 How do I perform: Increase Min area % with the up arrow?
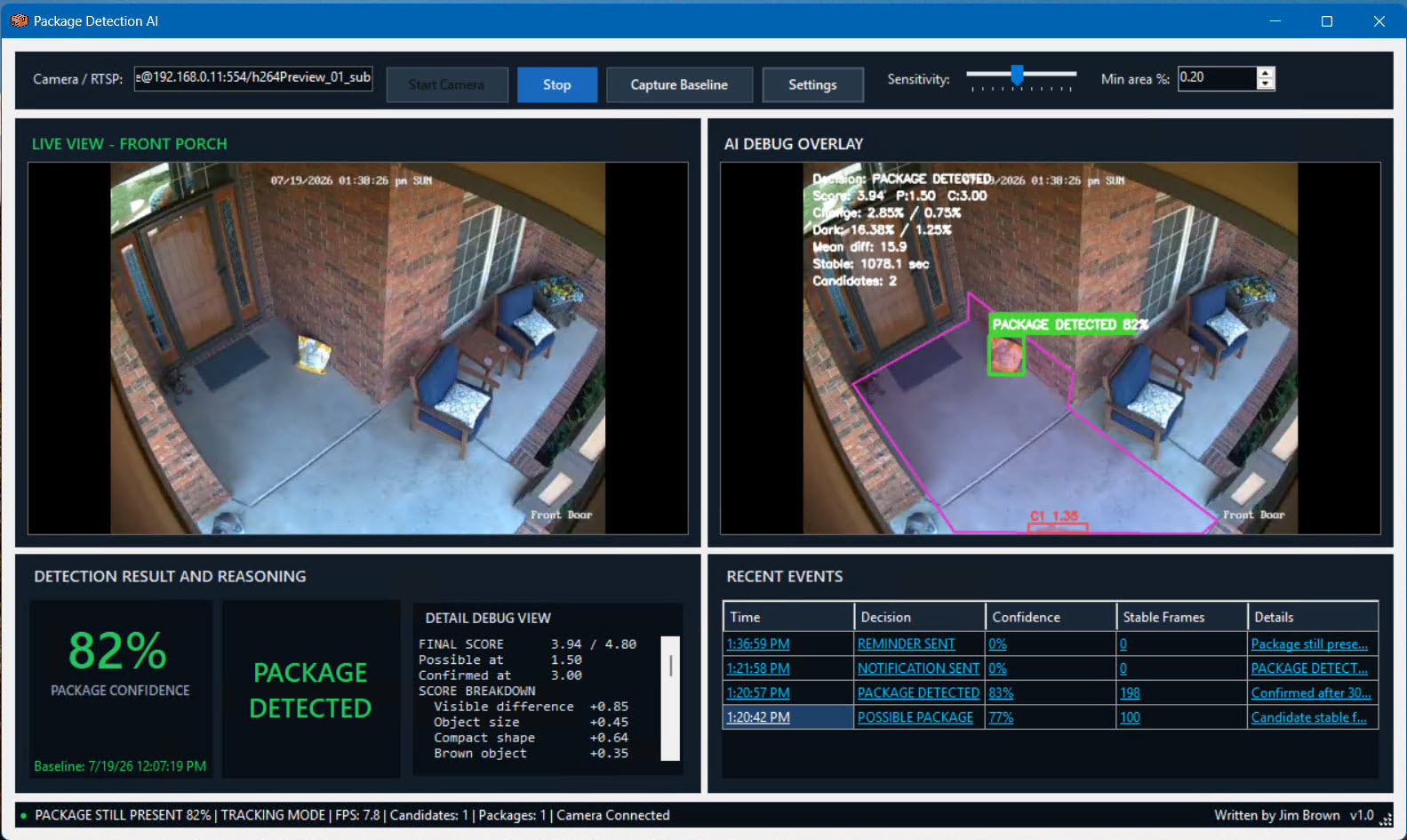pyautogui.click(x=1266, y=73)
